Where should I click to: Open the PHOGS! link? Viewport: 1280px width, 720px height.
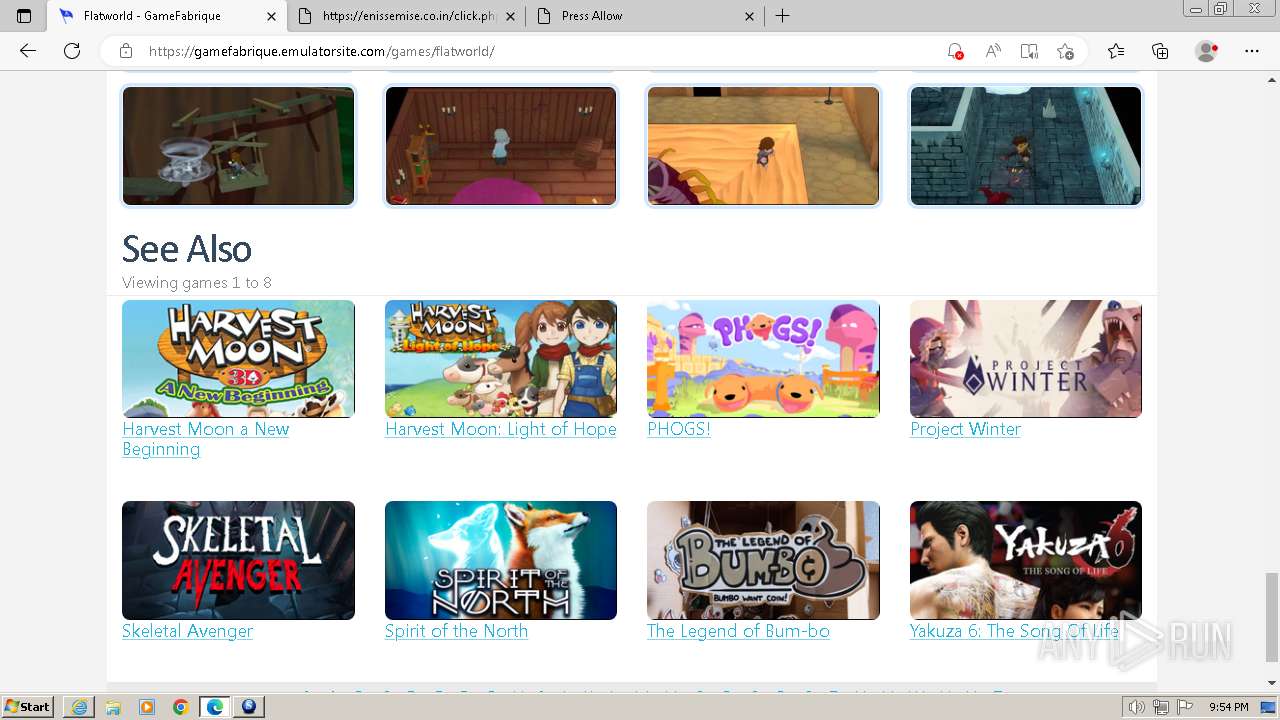coord(679,429)
